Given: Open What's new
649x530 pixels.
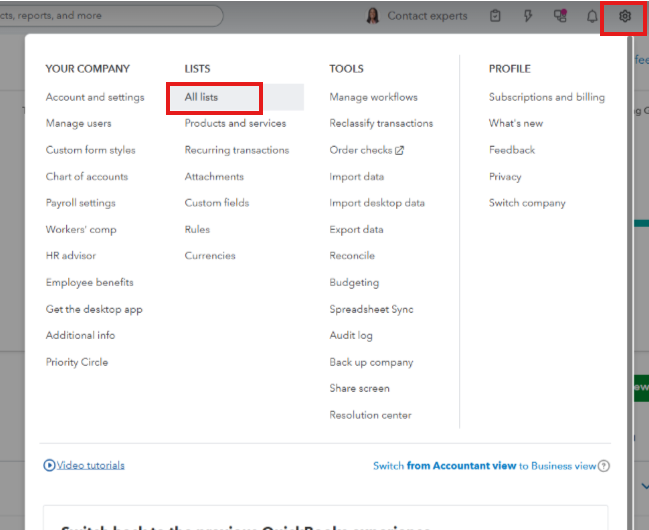Looking at the screenshot, I should [x=515, y=123].
